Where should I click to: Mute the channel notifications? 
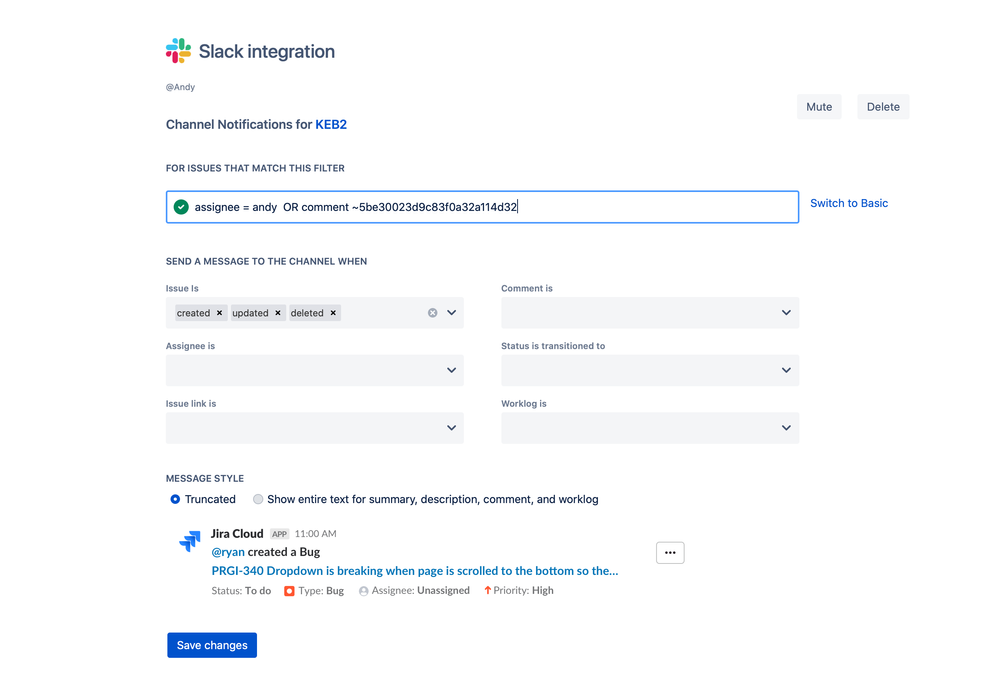click(x=819, y=107)
